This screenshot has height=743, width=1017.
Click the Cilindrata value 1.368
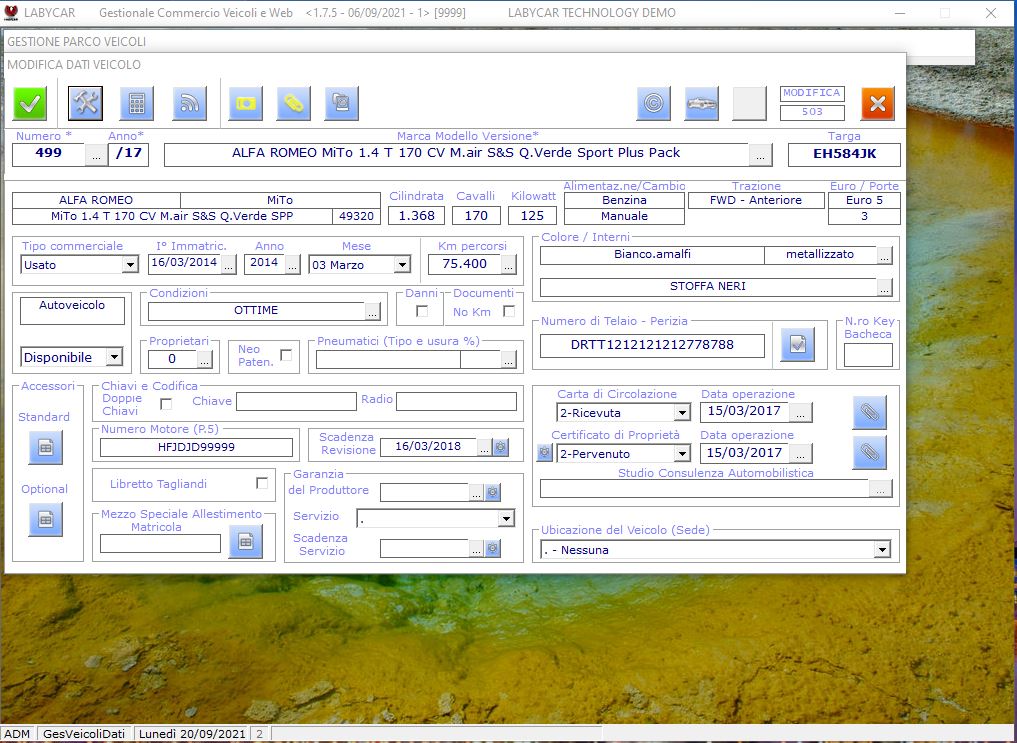(416, 215)
